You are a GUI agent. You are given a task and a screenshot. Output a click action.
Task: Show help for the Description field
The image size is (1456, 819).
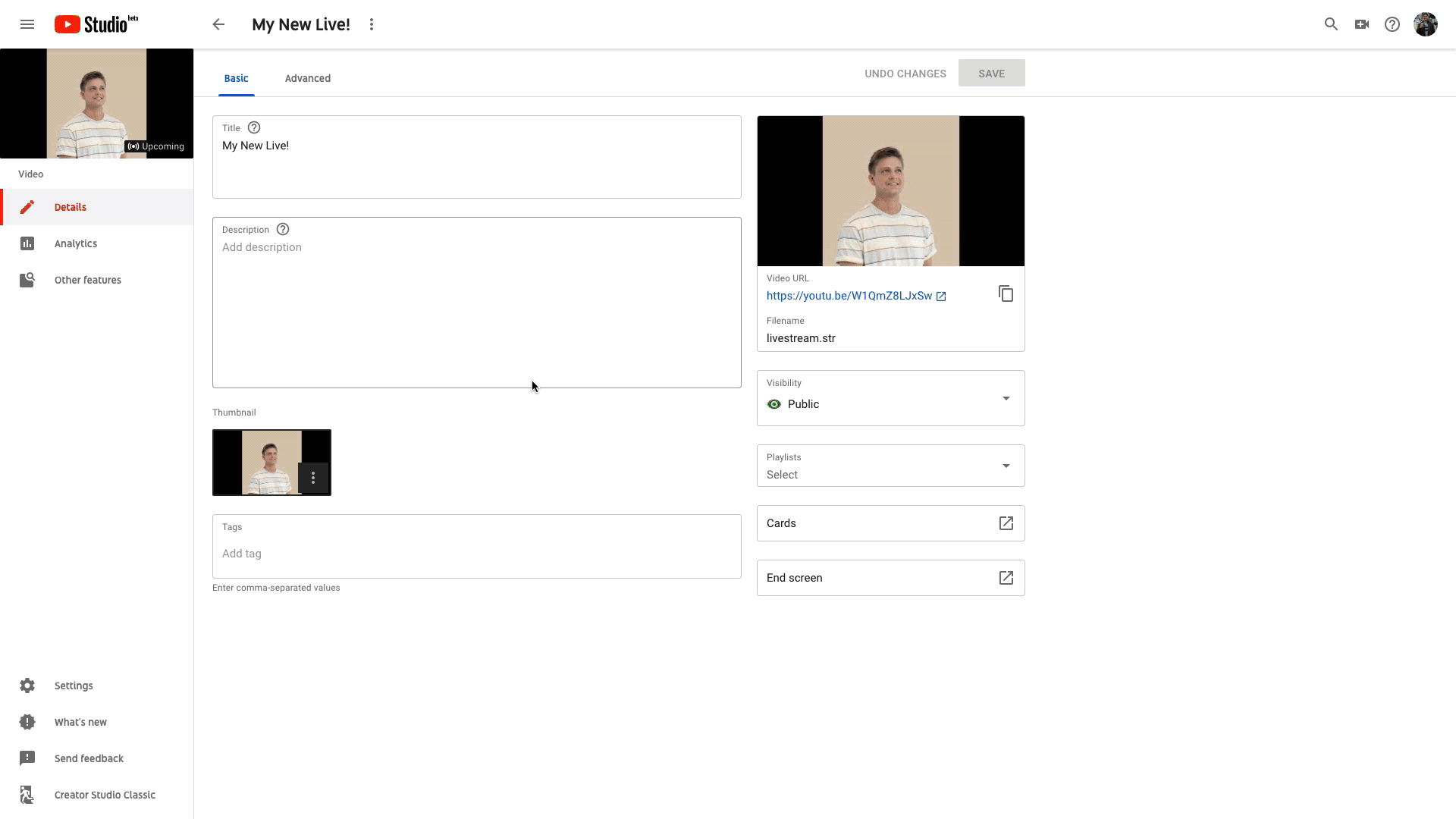pyautogui.click(x=283, y=229)
